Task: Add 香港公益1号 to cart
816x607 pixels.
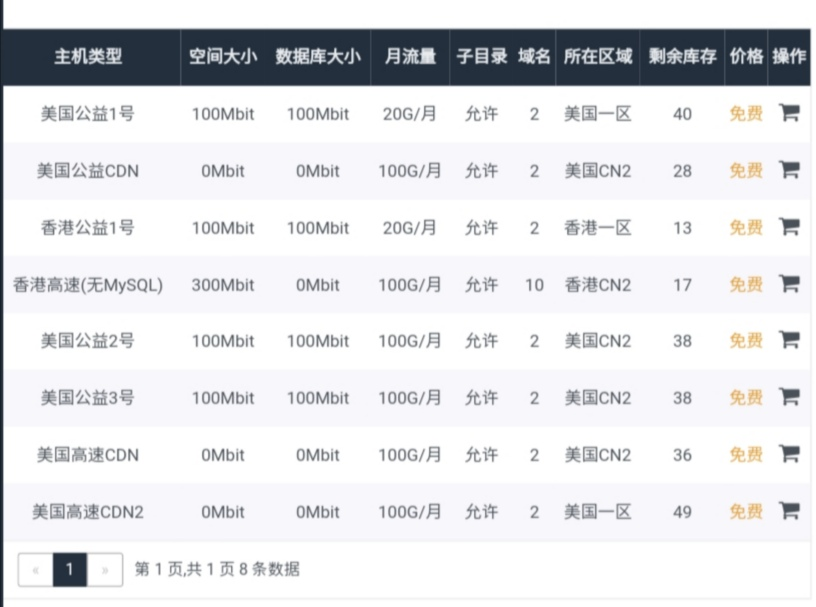Action: pyautogui.click(x=789, y=227)
